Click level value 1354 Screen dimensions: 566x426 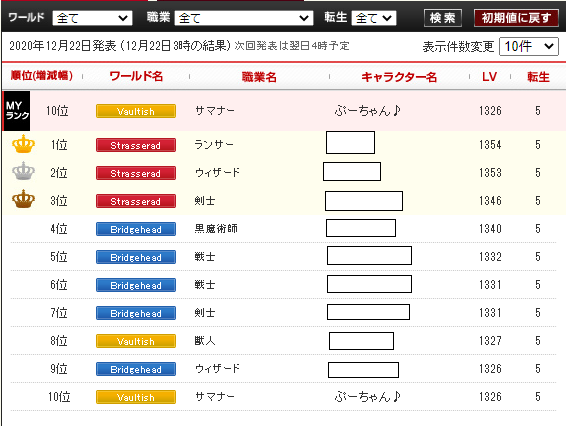tap(490, 145)
